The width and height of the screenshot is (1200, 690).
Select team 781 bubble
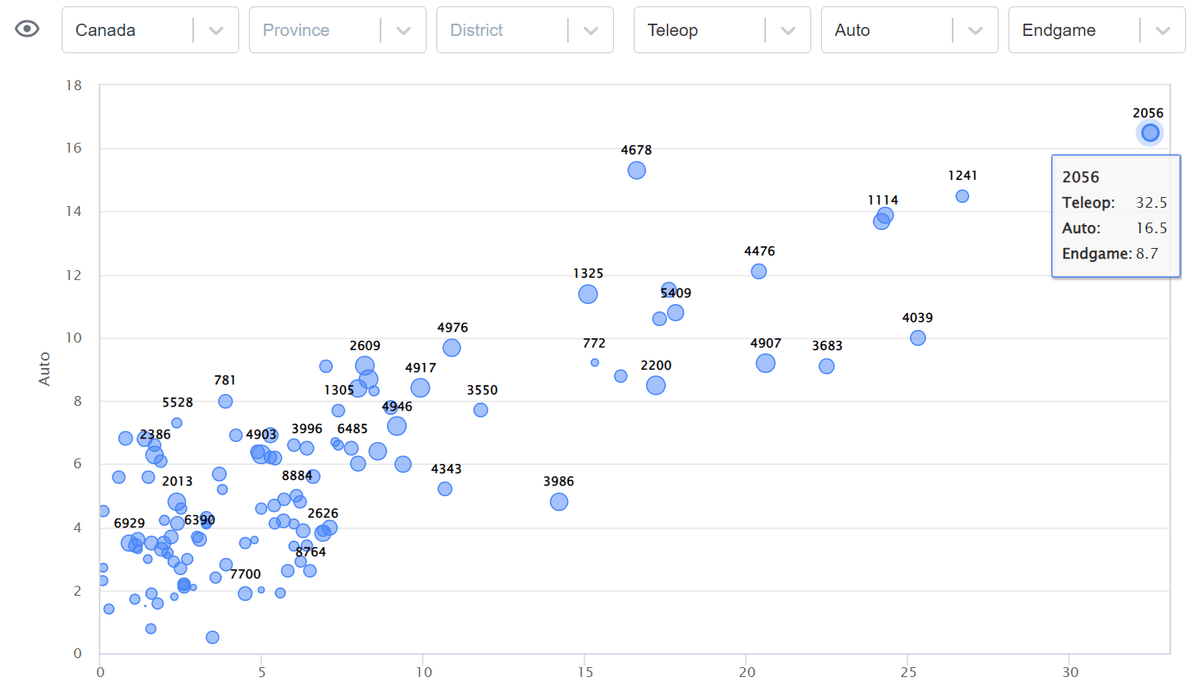pos(225,400)
